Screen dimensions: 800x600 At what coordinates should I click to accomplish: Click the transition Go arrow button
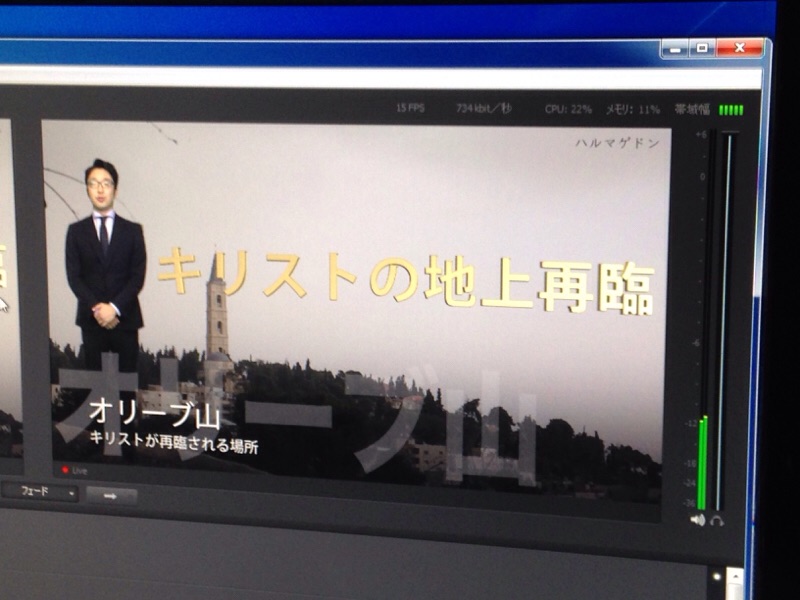[x=111, y=495]
